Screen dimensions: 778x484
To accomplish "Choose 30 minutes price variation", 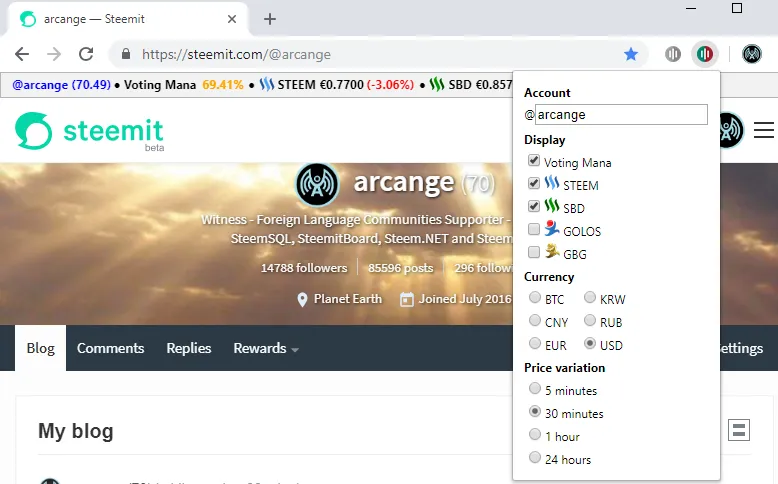I will pyautogui.click(x=534, y=411).
